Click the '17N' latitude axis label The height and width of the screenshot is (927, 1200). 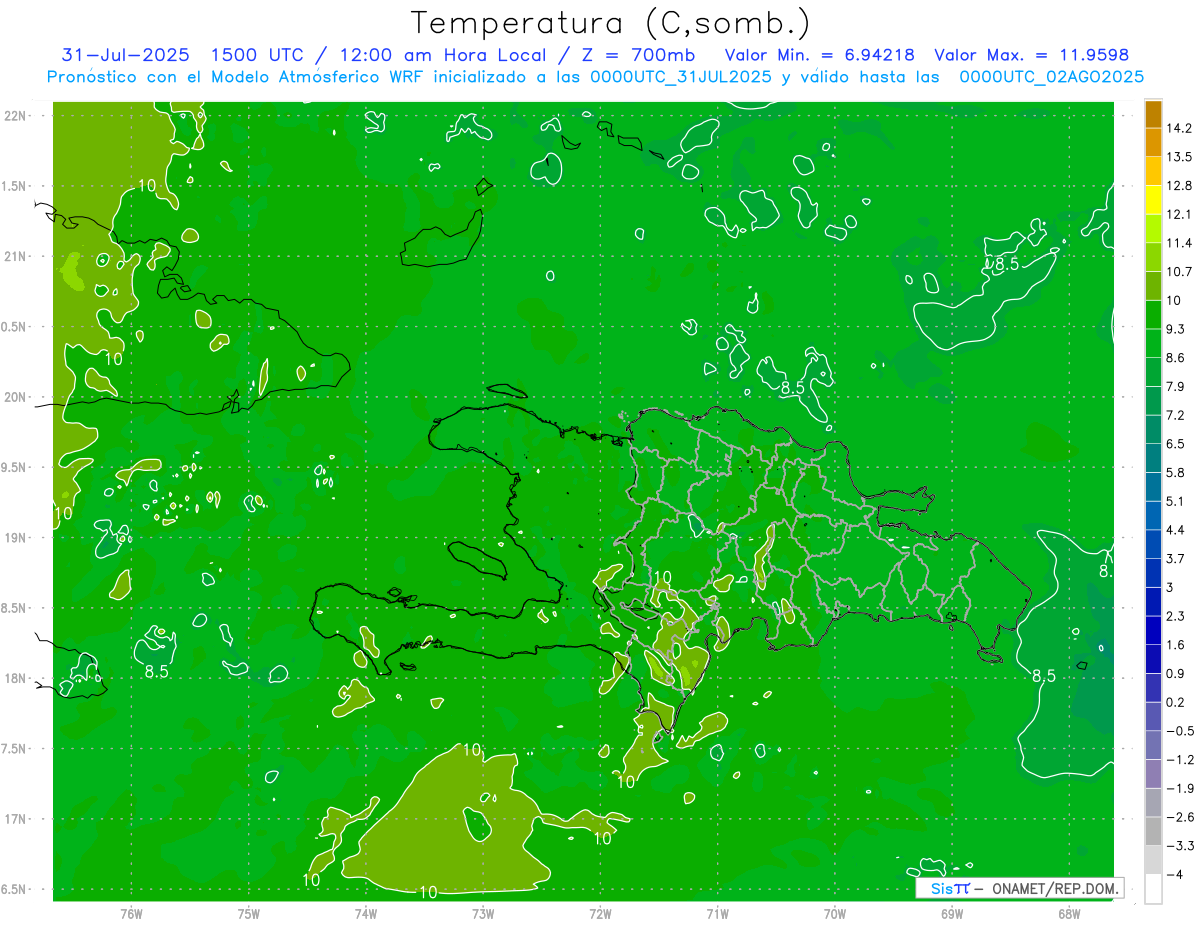coord(15,819)
